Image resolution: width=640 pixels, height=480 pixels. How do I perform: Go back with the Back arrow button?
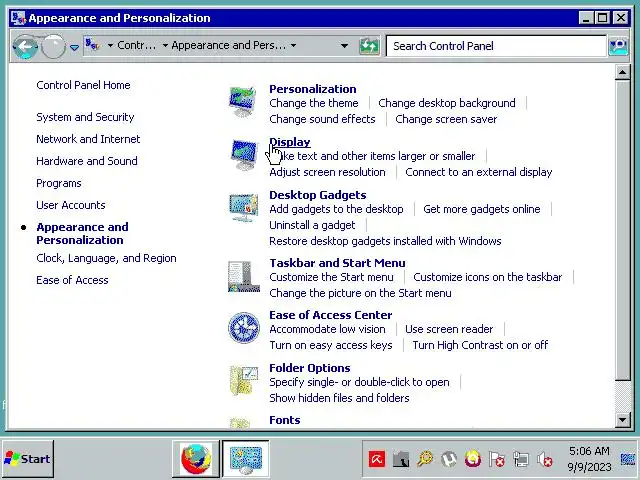(25, 47)
